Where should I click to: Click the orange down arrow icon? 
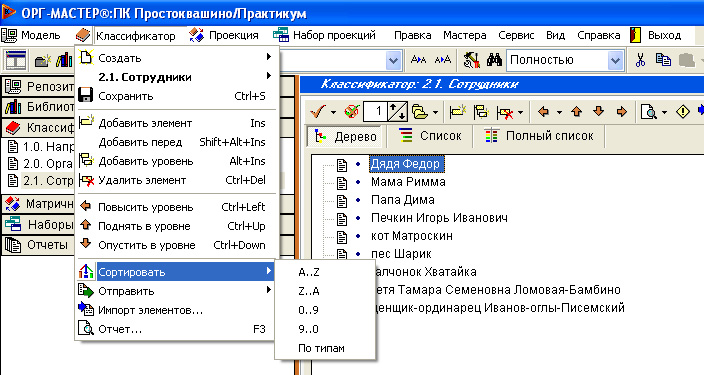click(x=598, y=111)
